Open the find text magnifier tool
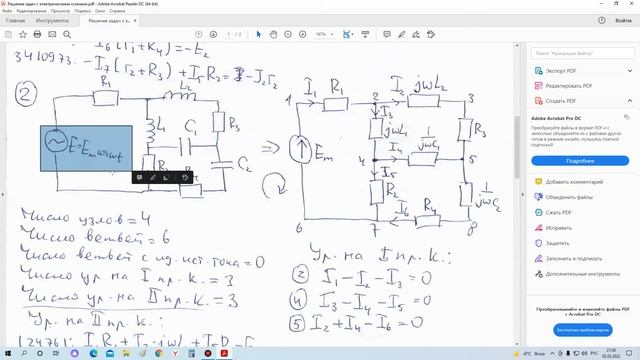The height and width of the screenshot is (360, 640). (x=67, y=35)
